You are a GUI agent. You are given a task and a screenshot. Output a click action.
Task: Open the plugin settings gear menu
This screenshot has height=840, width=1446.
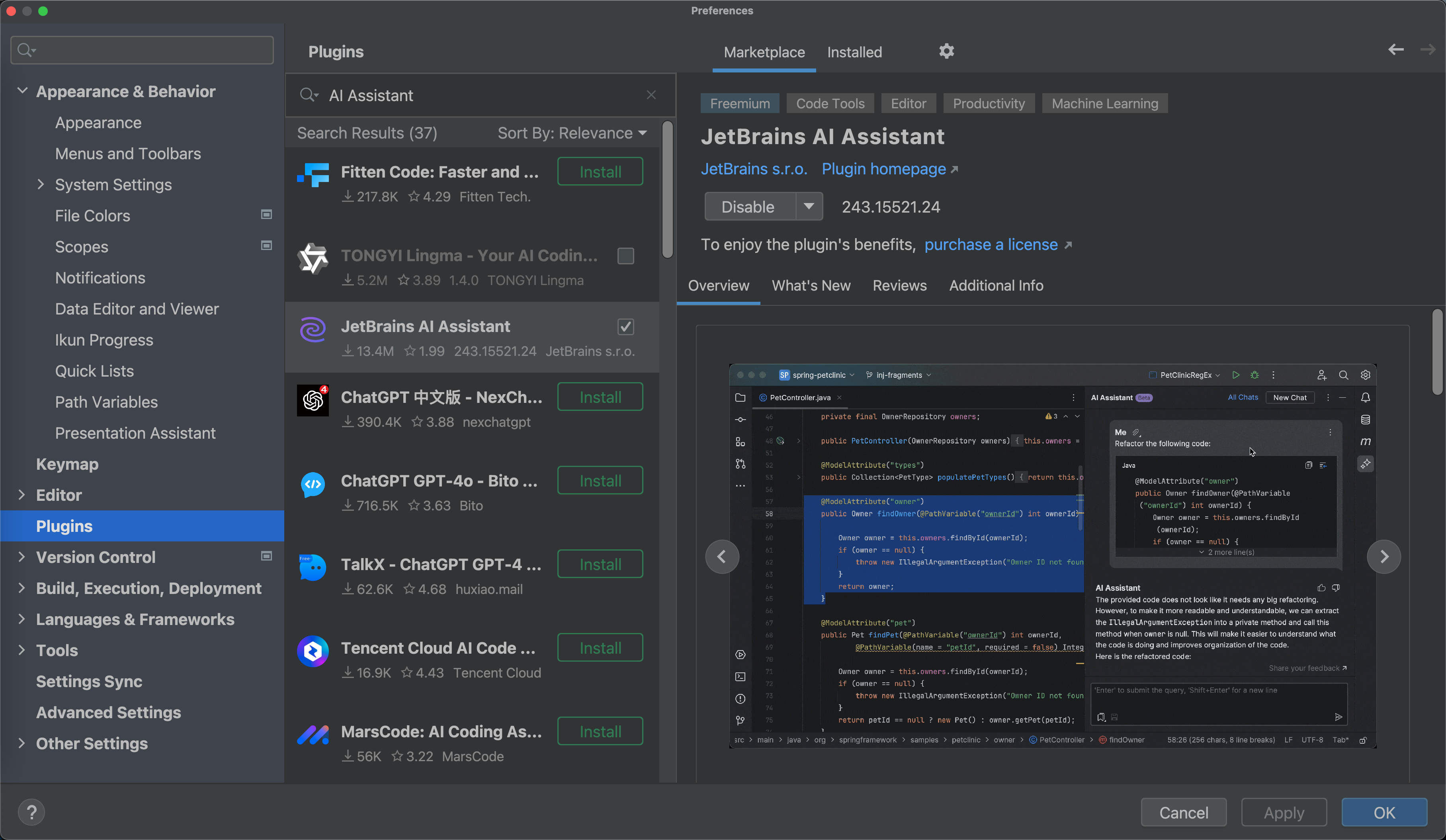tap(946, 51)
